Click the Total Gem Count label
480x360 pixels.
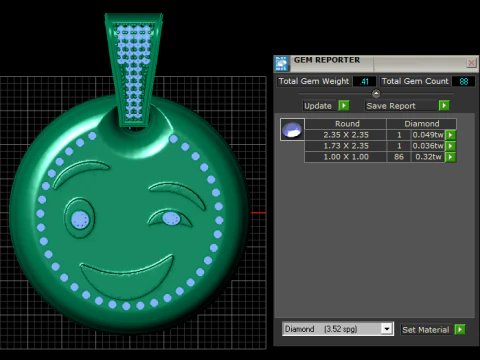pos(415,81)
